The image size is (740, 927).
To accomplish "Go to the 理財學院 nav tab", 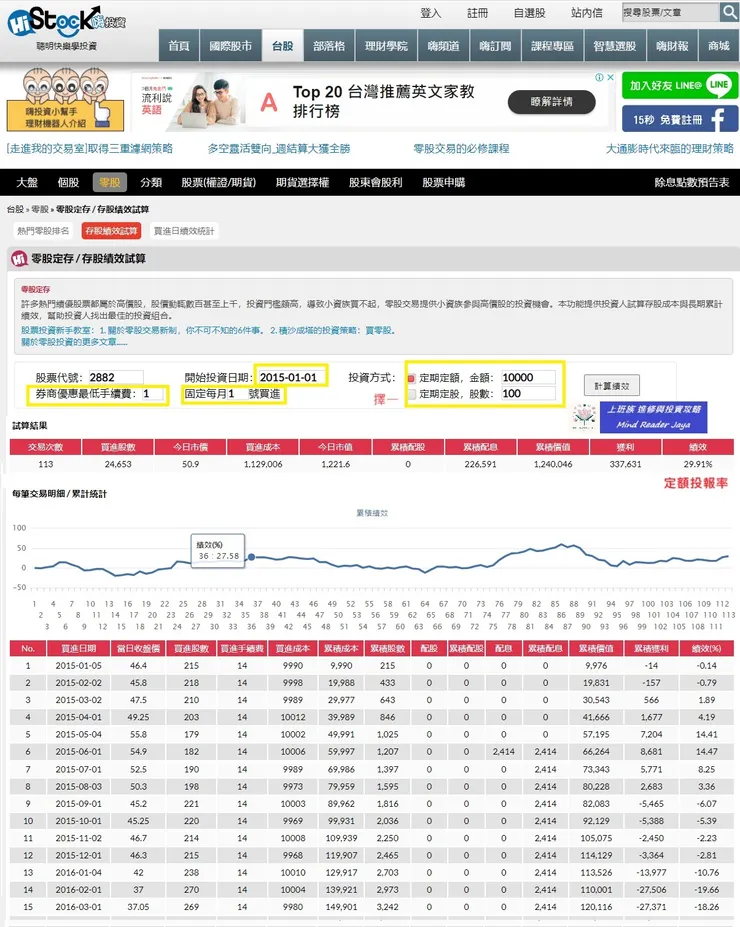I will coord(386,46).
